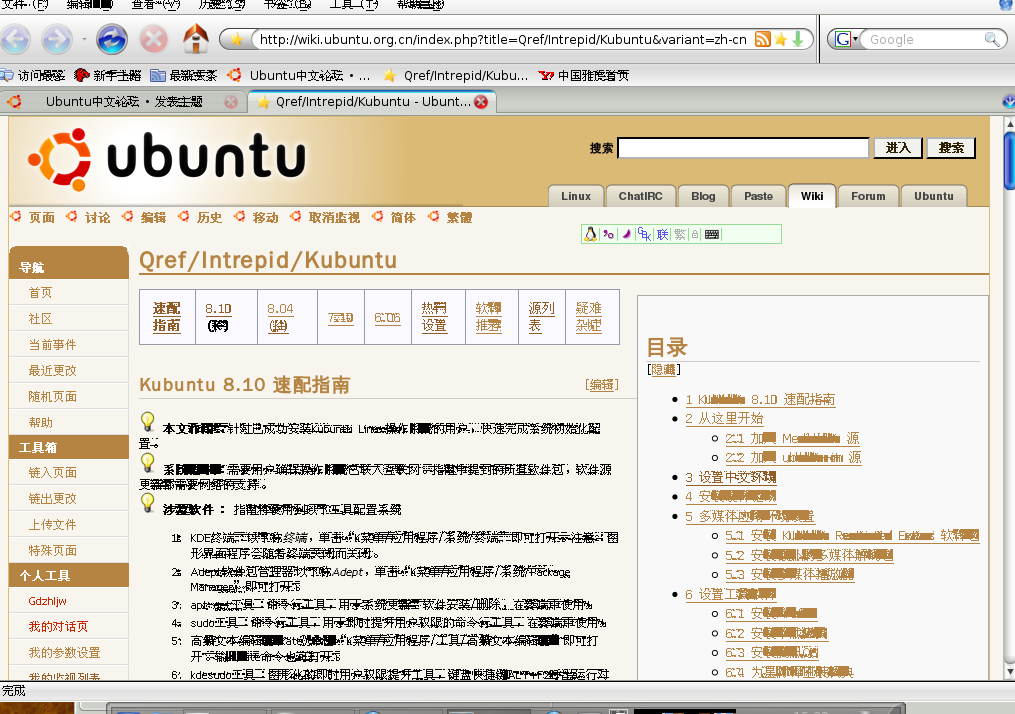
Task: Click the search magnifier in the Google box
Action: pos(992,39)
